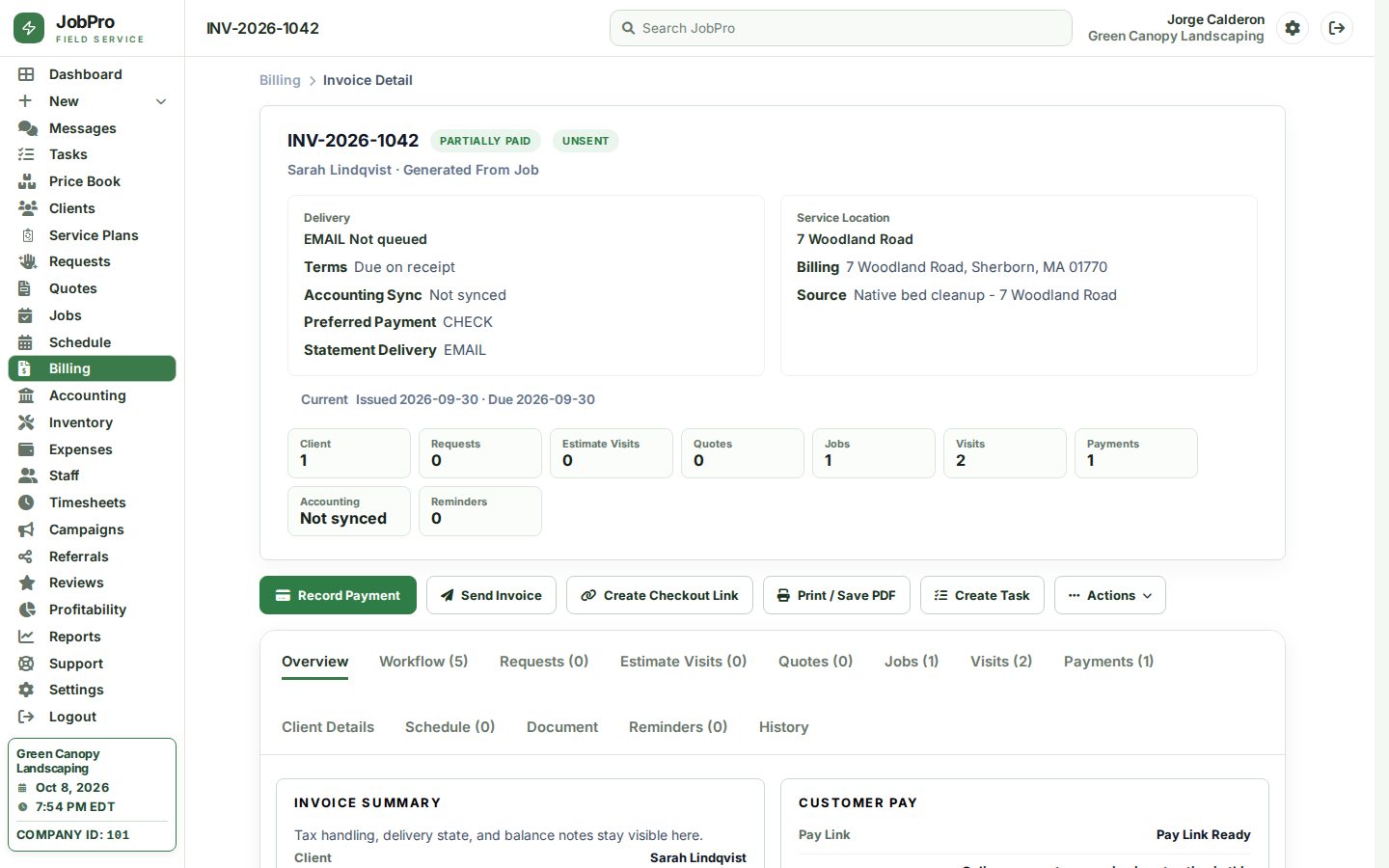Click the Reviews star icon
The width and height of the screenshot is (1389, 868).
[27, 583]
